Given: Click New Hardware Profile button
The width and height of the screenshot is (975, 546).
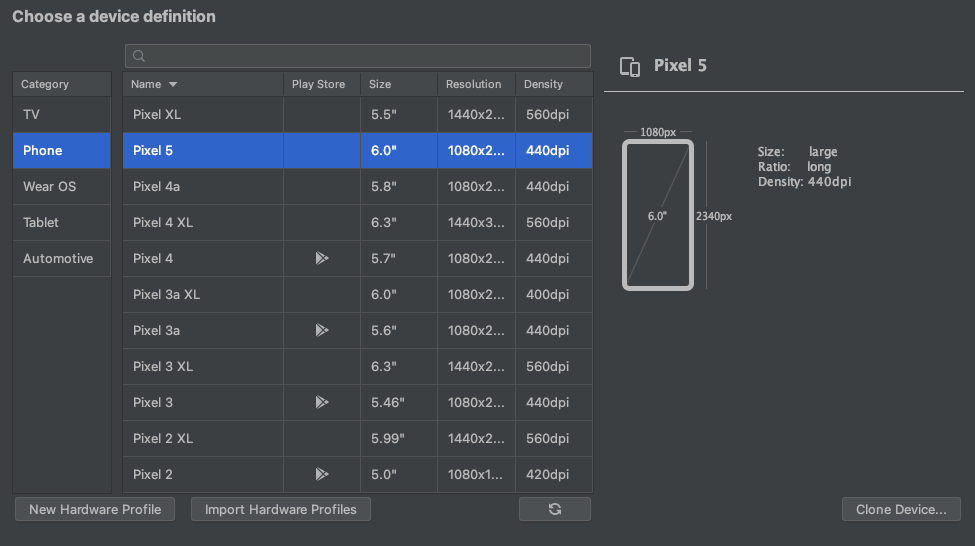Looking at the screenshot, I should coord(95,509).
